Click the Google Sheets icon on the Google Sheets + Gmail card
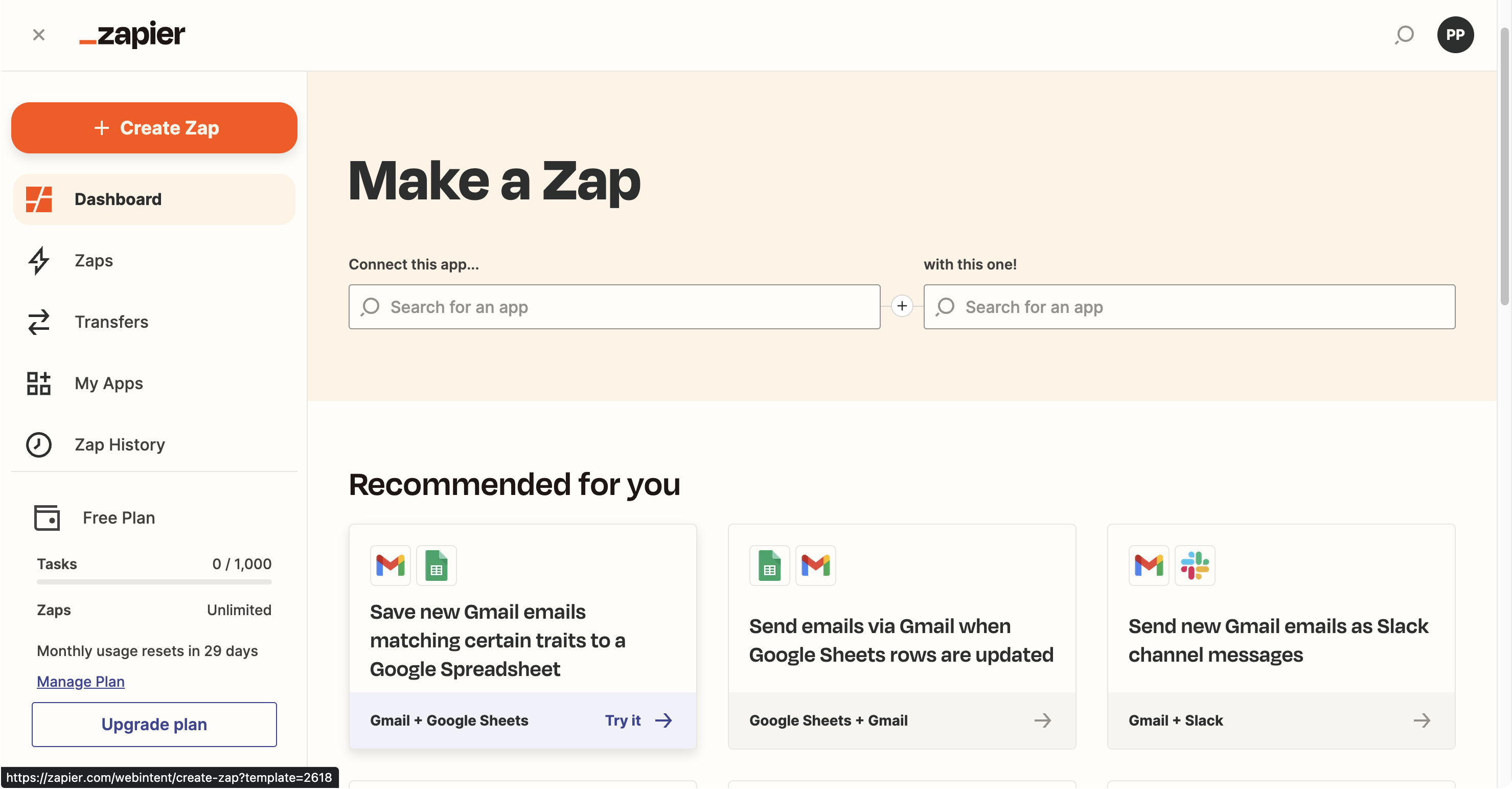1512x789 pixels. tap(769, 566)
